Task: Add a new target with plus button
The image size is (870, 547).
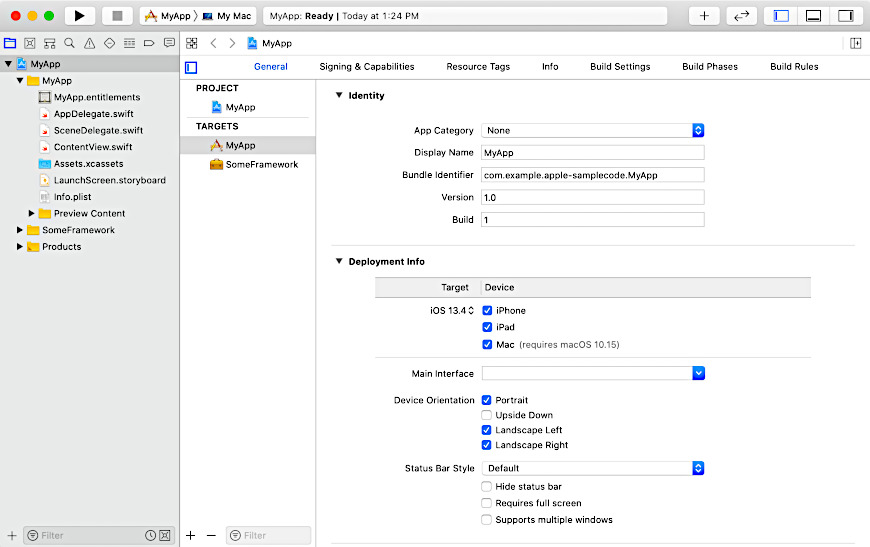Action: click(x=190, y=535)
